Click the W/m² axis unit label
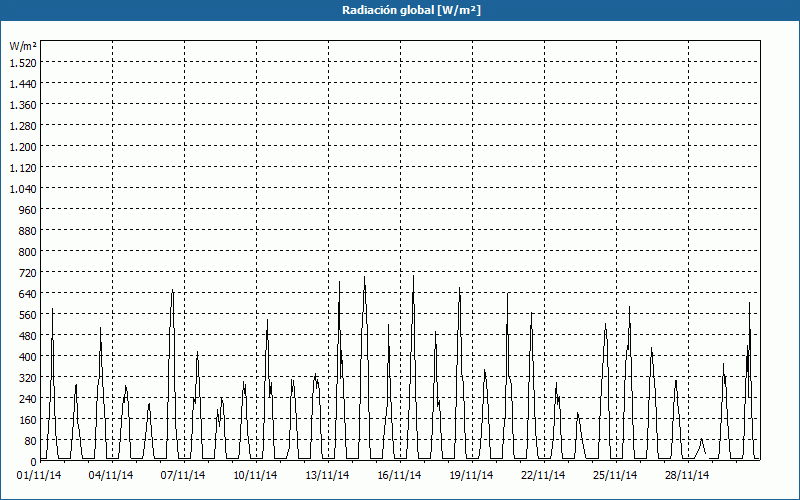This screenshot has height=500, width=800. [23, 46]
